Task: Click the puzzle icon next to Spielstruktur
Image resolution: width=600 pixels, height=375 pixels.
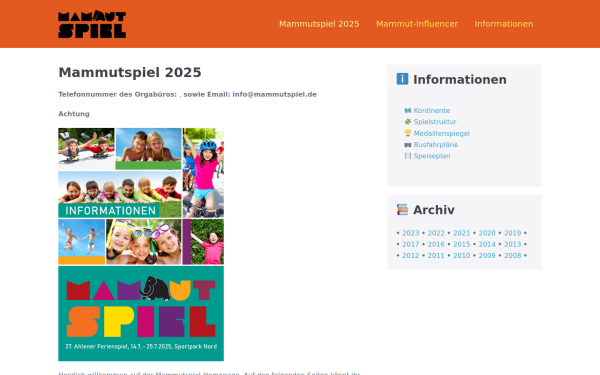Action: pyautogui.click(x=408, y=122)
